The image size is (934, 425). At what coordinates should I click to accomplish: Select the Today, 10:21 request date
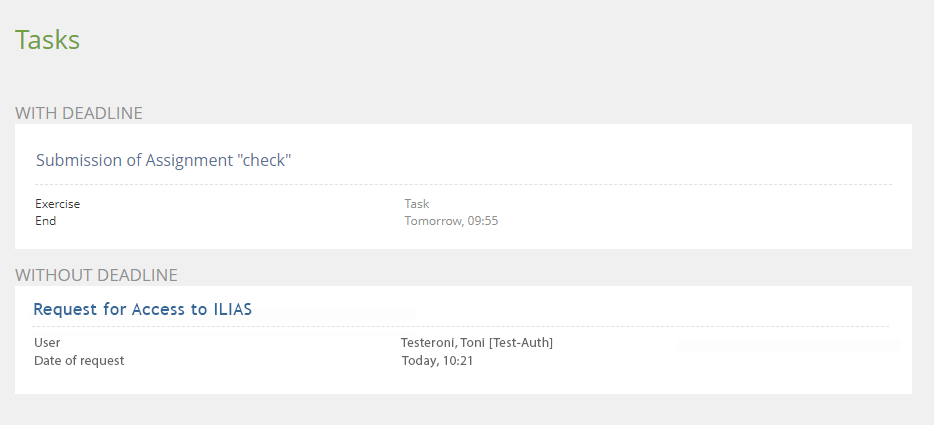[x=437, y=361]
